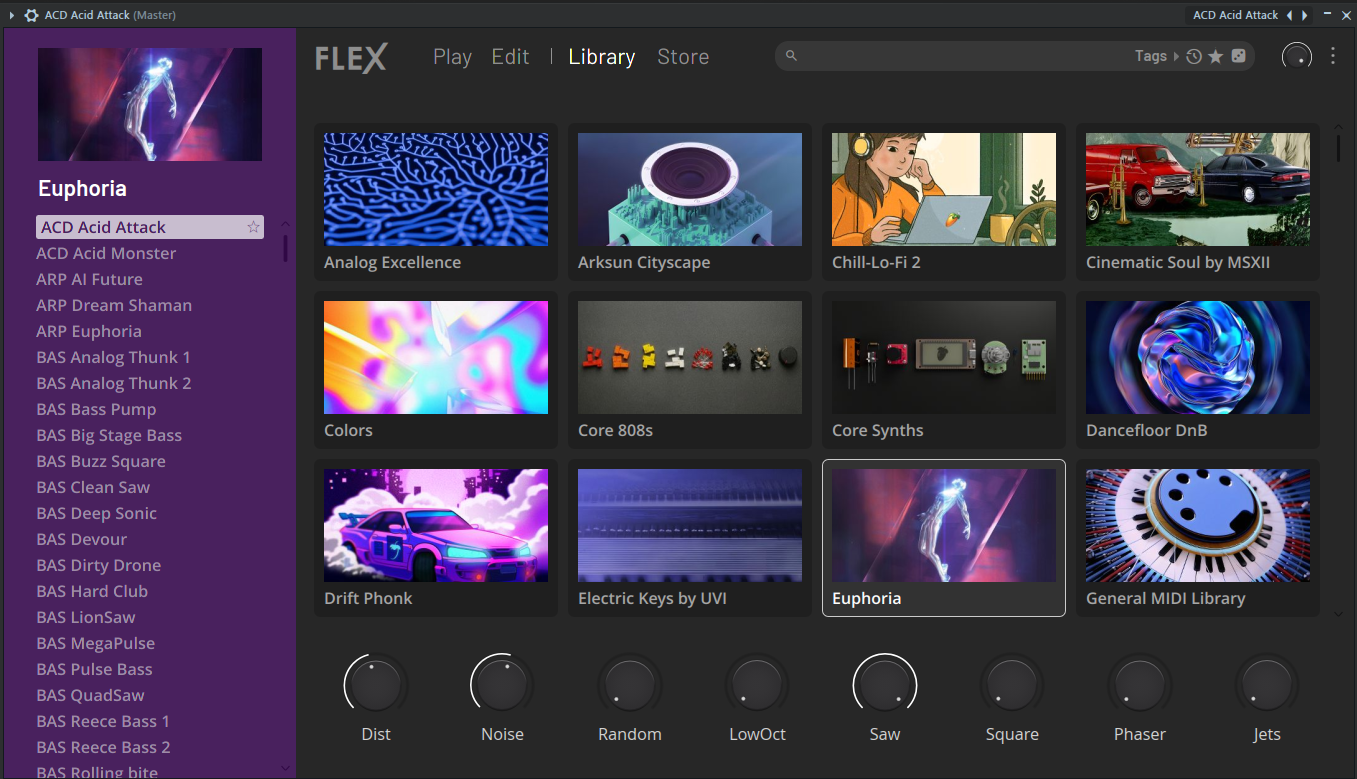Open the Store tab
Image resolution: width=1357 pixels, height=779 pixels.
point(683,57)
